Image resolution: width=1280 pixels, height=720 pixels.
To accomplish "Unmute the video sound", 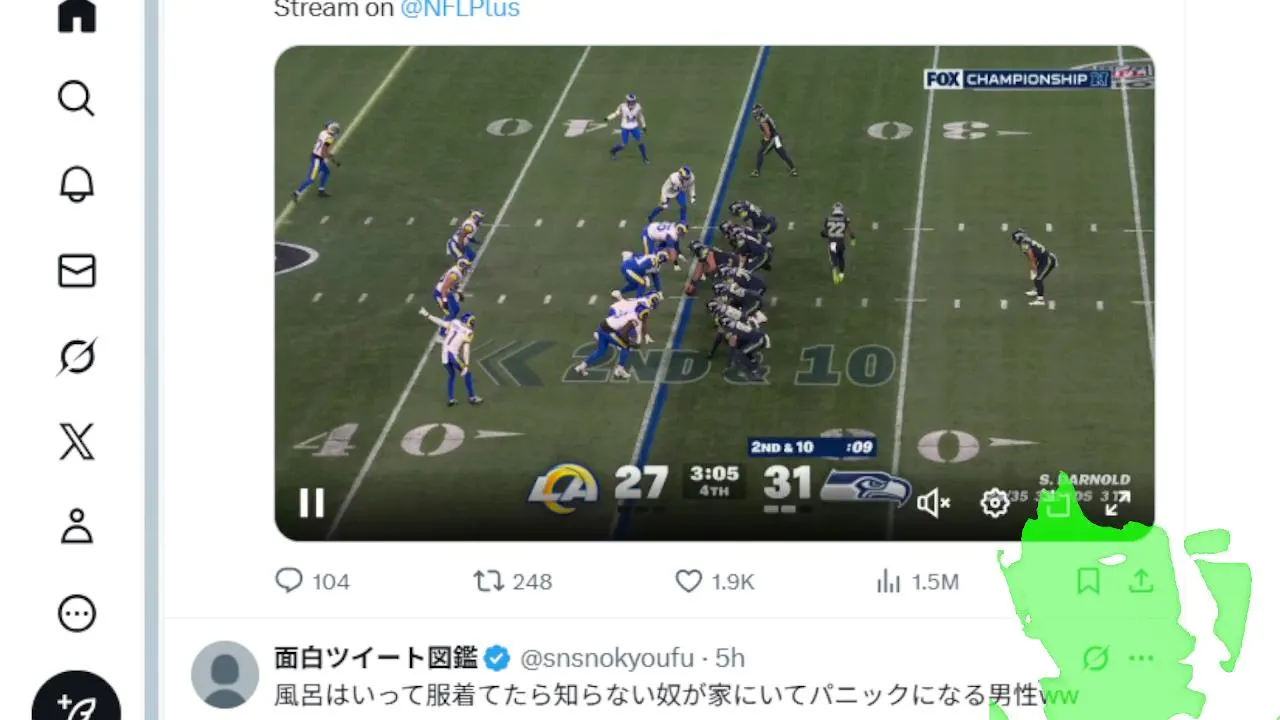I will [x=933, y=503].
